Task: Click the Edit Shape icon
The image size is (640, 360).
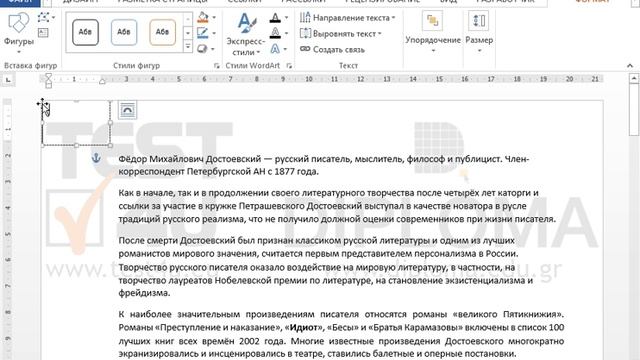Action: click(44, 18)
